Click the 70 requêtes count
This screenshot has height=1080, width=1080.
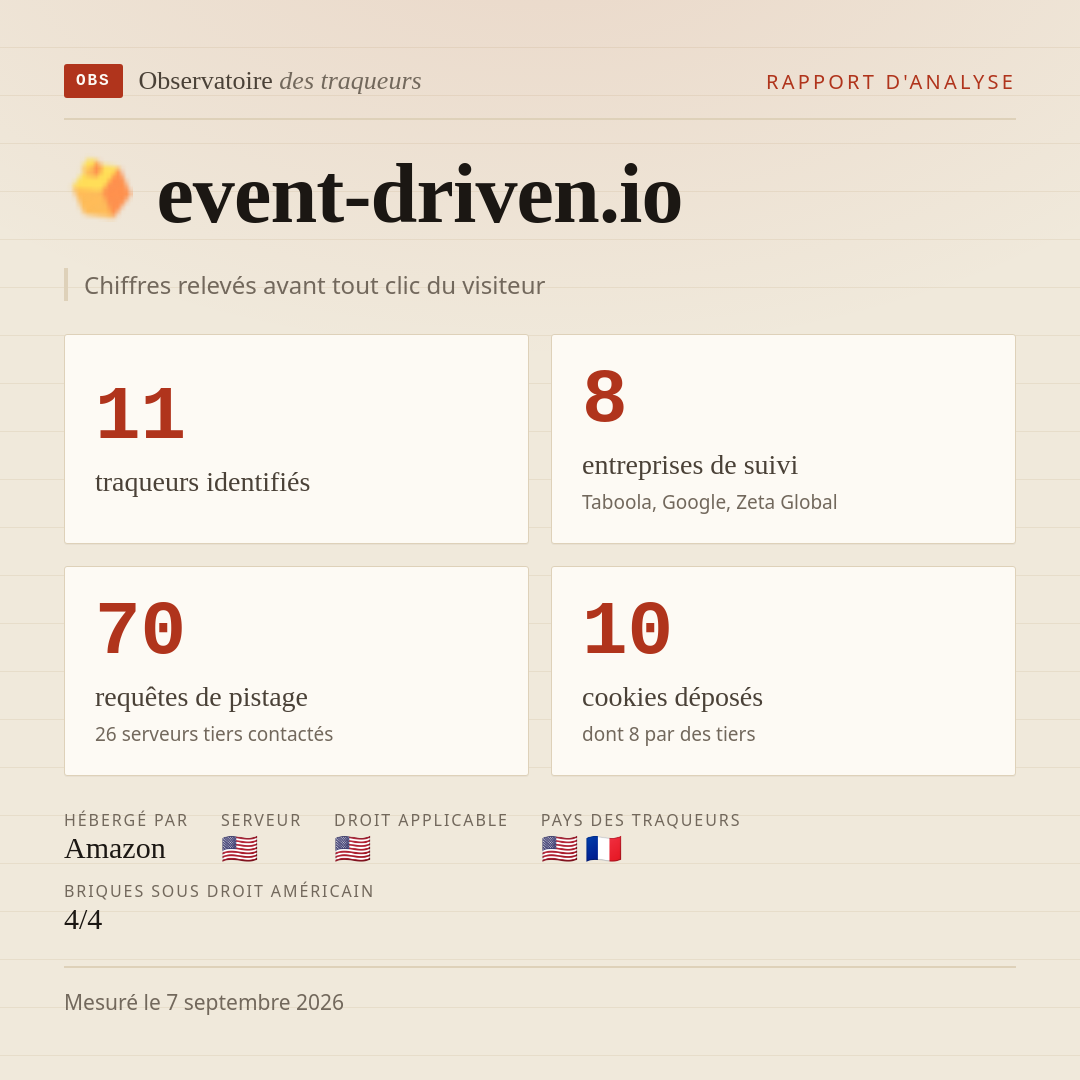tap(141, 629)
